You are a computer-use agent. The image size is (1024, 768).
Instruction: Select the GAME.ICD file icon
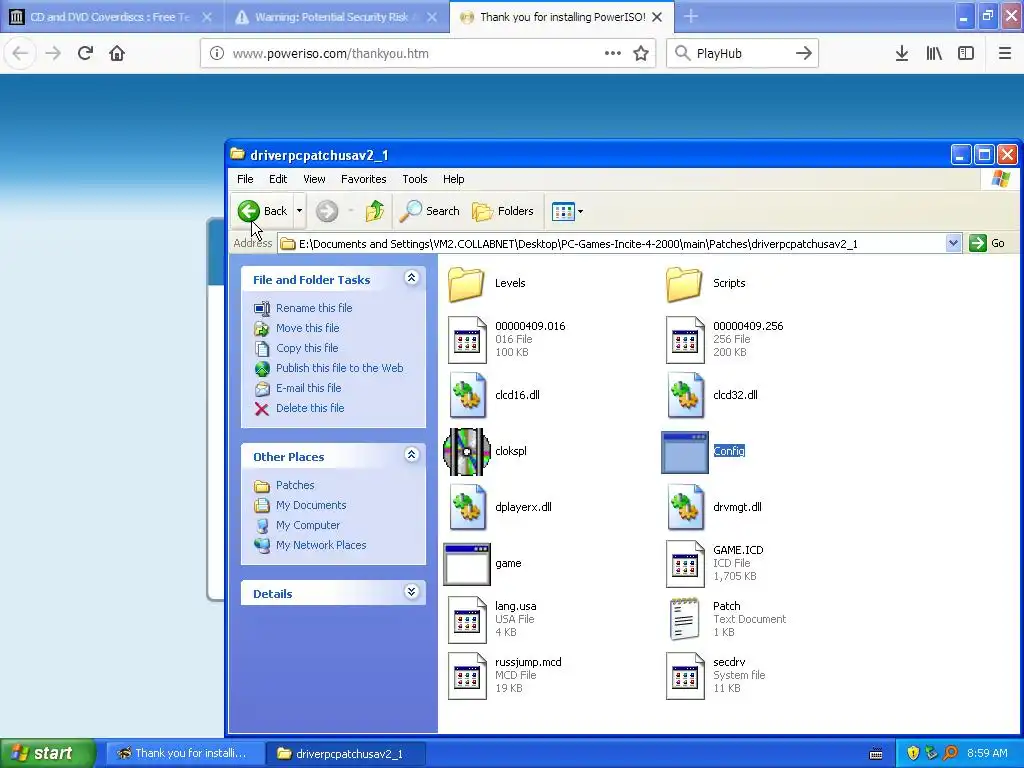point(685,564)
